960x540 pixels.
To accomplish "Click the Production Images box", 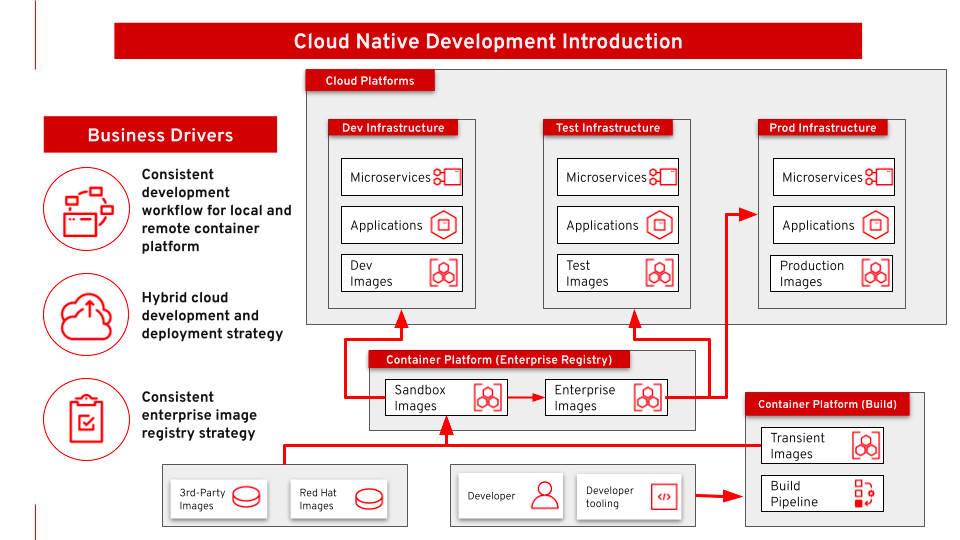I will point(831,273).
